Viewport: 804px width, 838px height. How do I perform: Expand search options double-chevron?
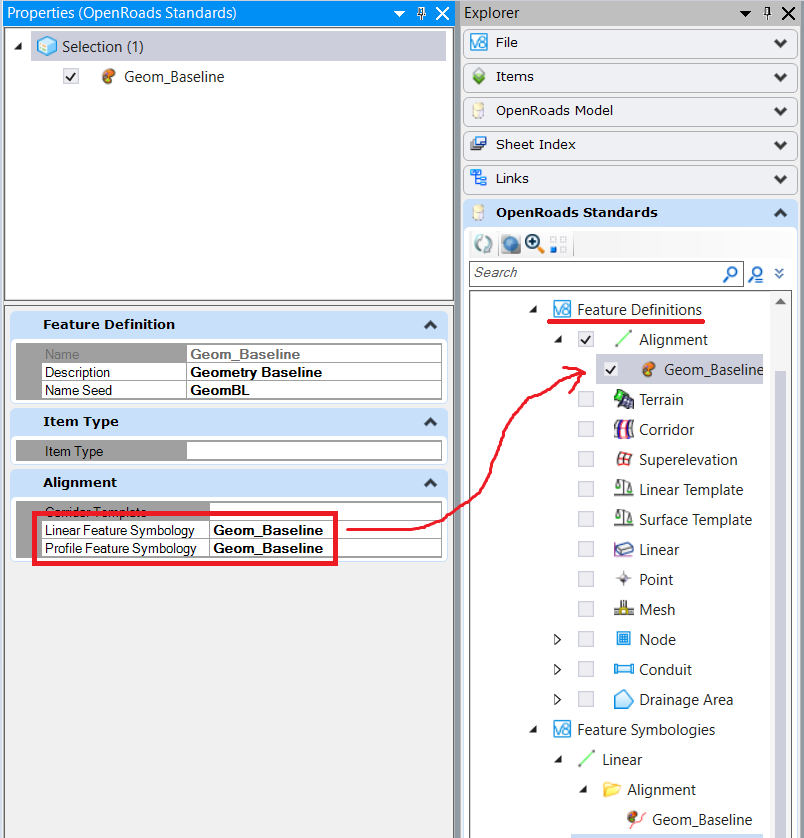(779, 274)
